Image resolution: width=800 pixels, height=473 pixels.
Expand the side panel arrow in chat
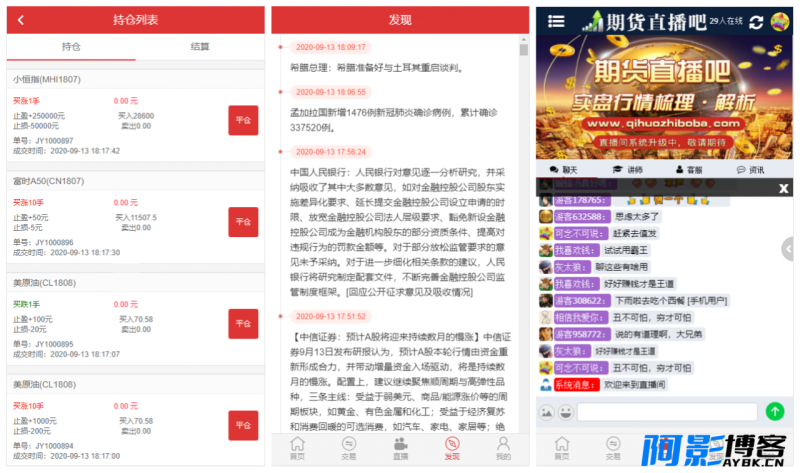(788, 249)
